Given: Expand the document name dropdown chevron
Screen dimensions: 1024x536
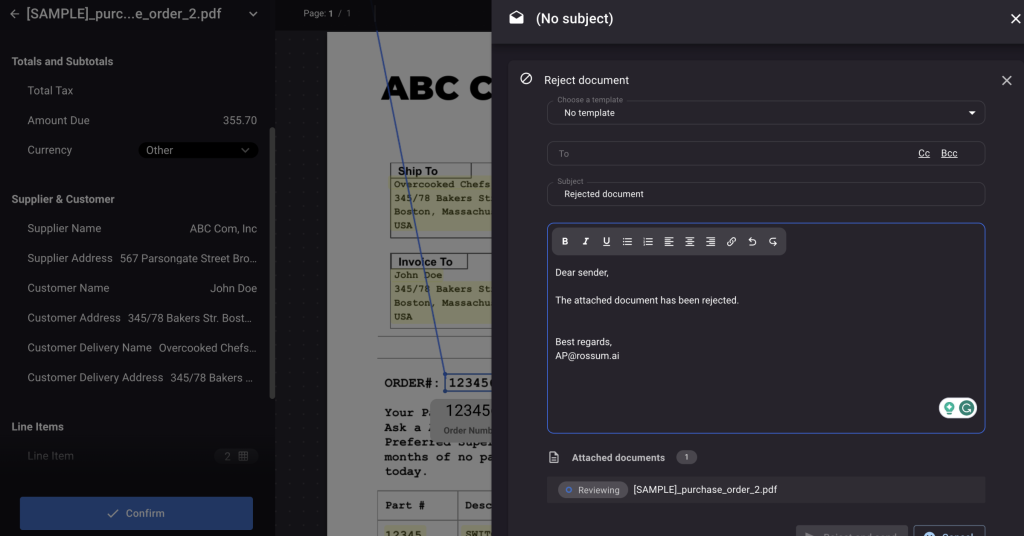Looking at the screenshot, I should pos(253,14).
